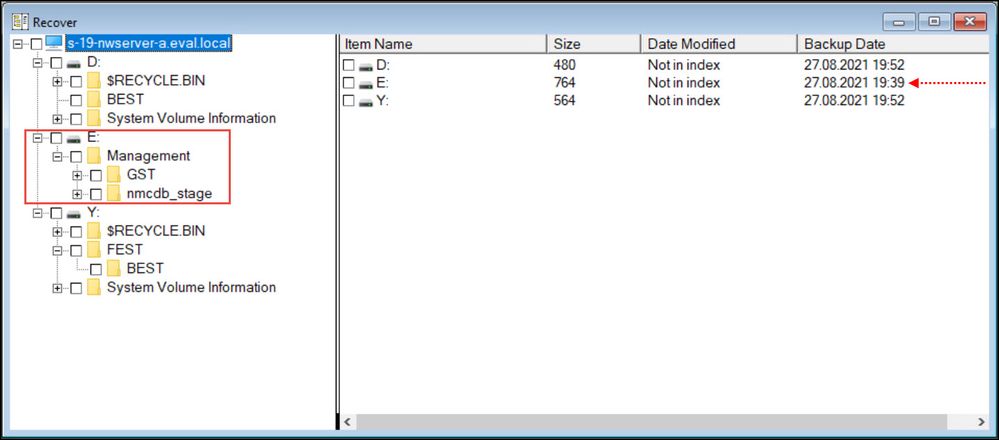999x440 pixels.
Task: Check the E: checkbox in item list
Action: coord(349,83)
